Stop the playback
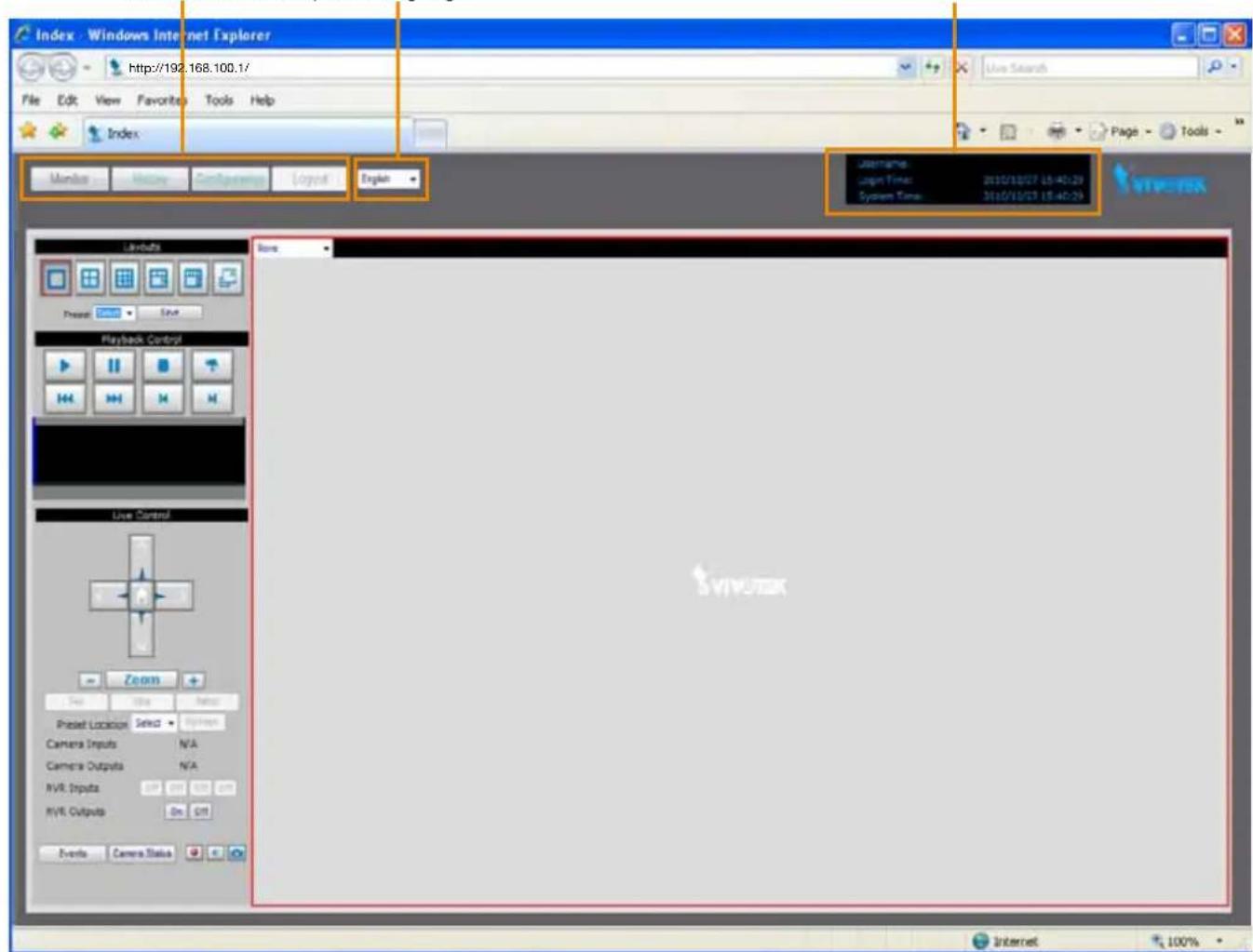 coord(163,366)
